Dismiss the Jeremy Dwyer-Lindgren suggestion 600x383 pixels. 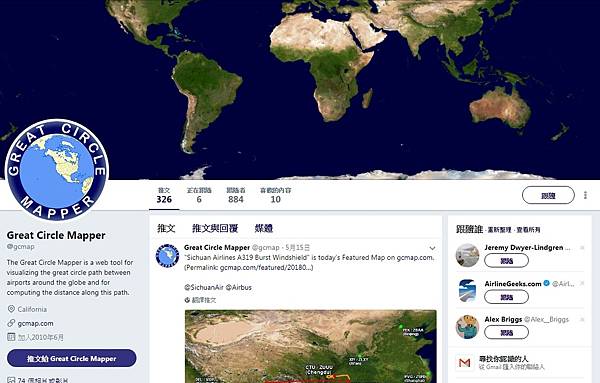[x=582, y=248]
